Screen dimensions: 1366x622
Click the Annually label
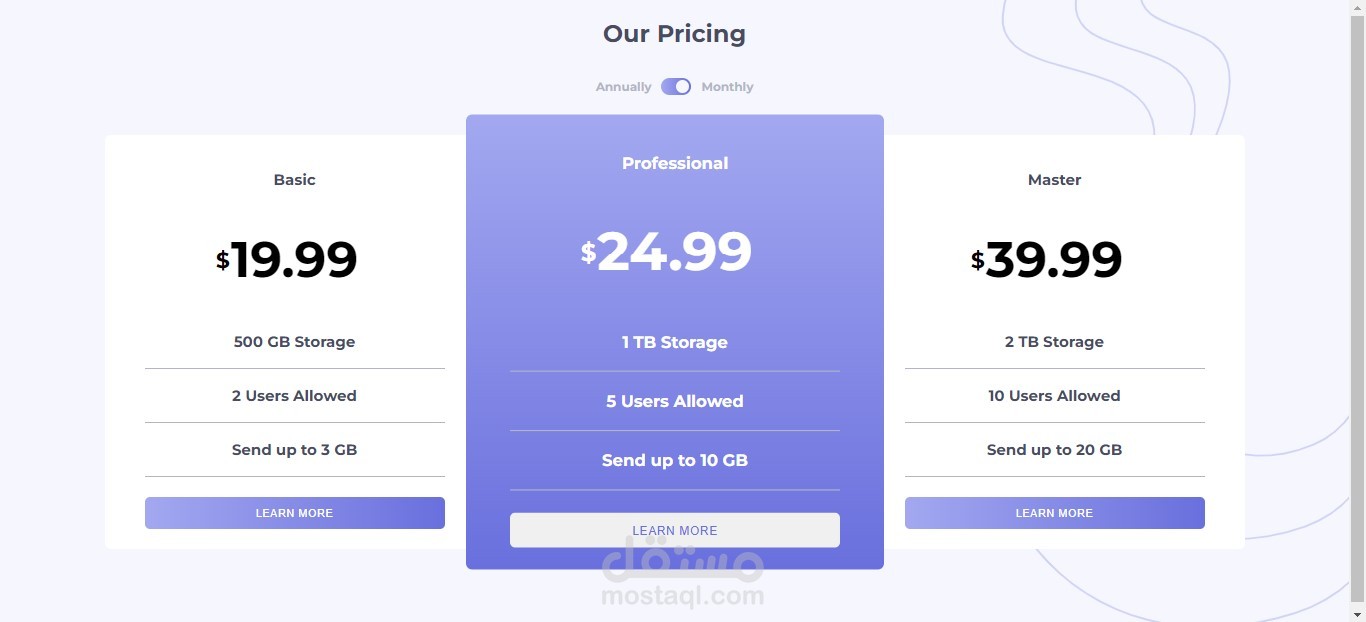tap(623, 87)
